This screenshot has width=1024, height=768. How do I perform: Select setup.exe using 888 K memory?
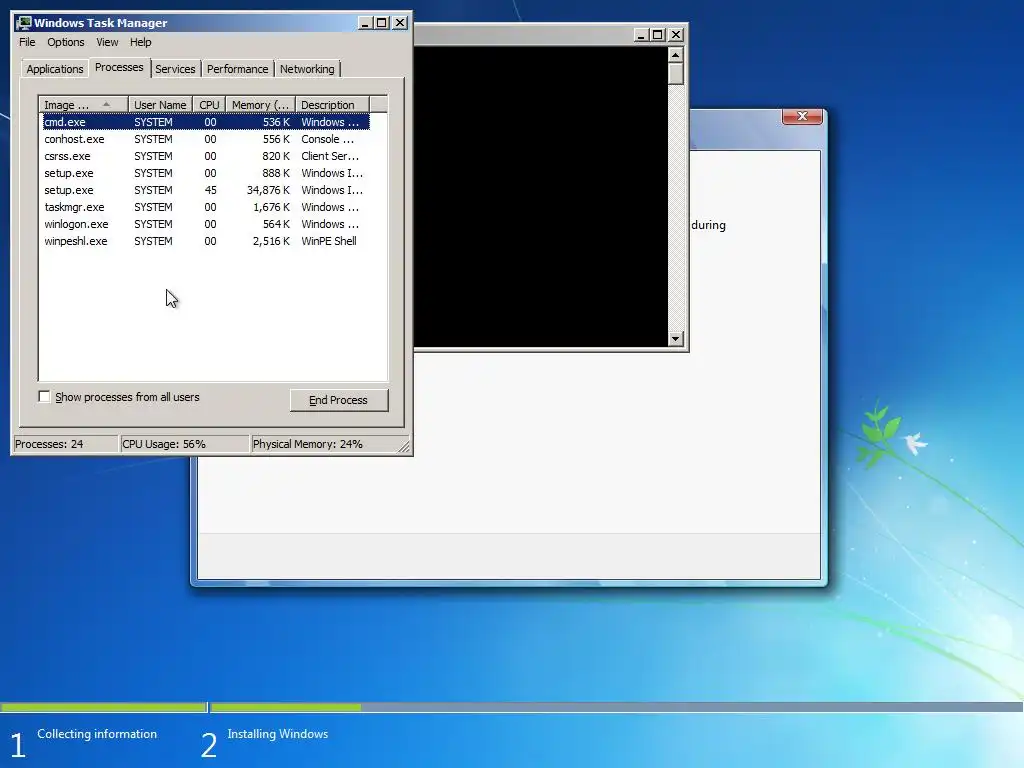[x=206, y=173]
